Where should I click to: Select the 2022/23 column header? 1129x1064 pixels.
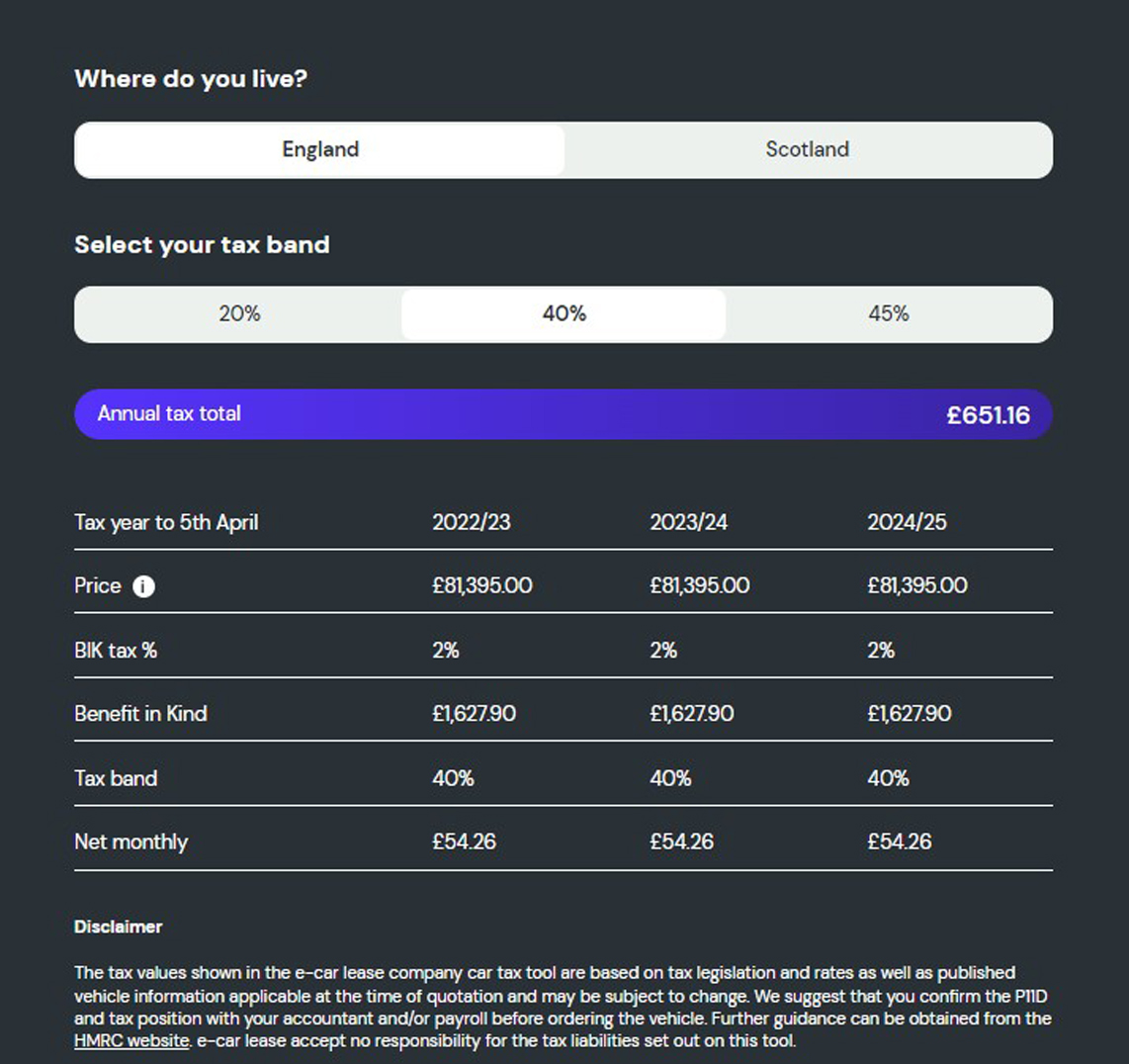pyautogui.click(x=474, y=522)
